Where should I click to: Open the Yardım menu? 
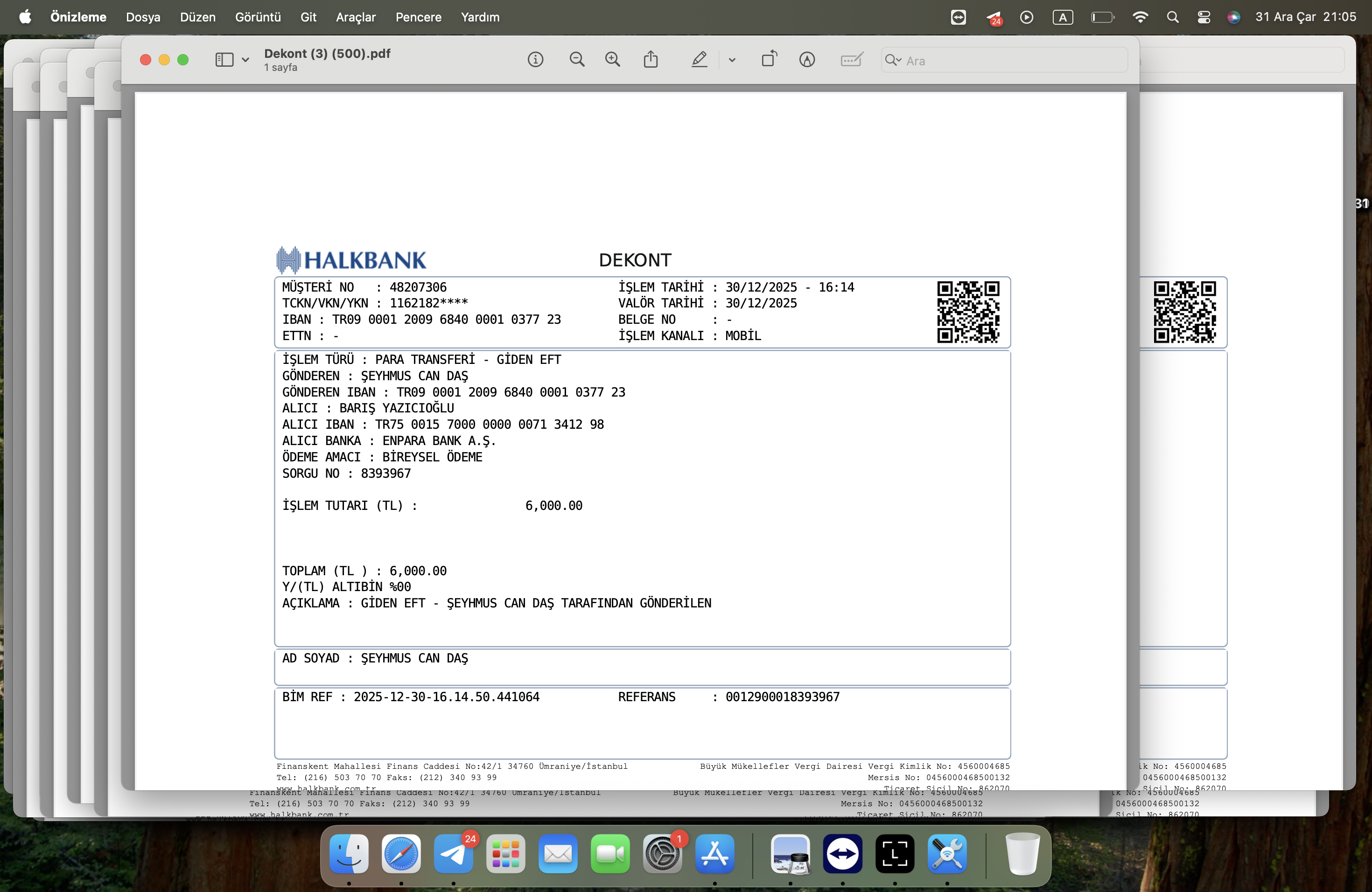click(480, 17)
